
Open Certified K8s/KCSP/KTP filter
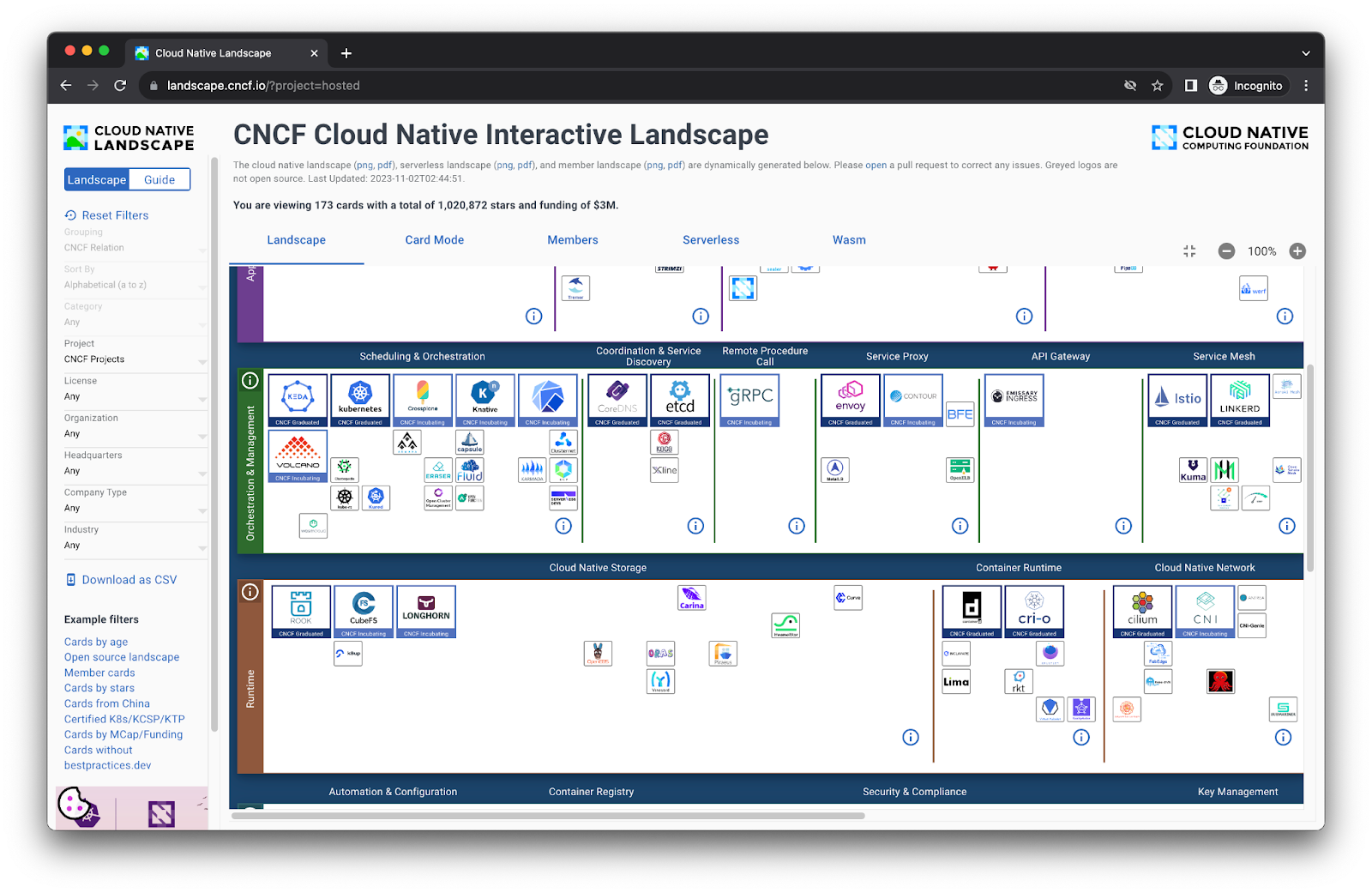(x=124, y=719)
